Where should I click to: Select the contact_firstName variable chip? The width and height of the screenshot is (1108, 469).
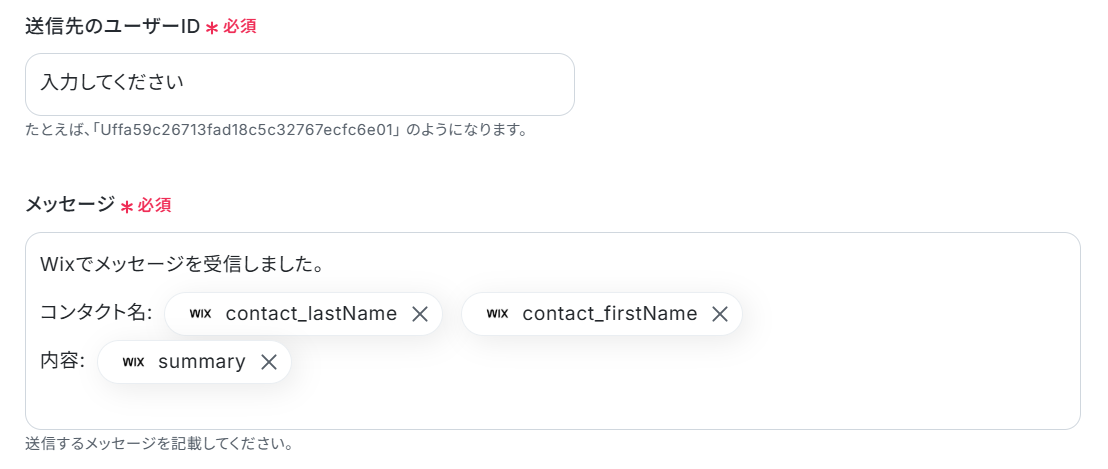(x=601, y=314)
